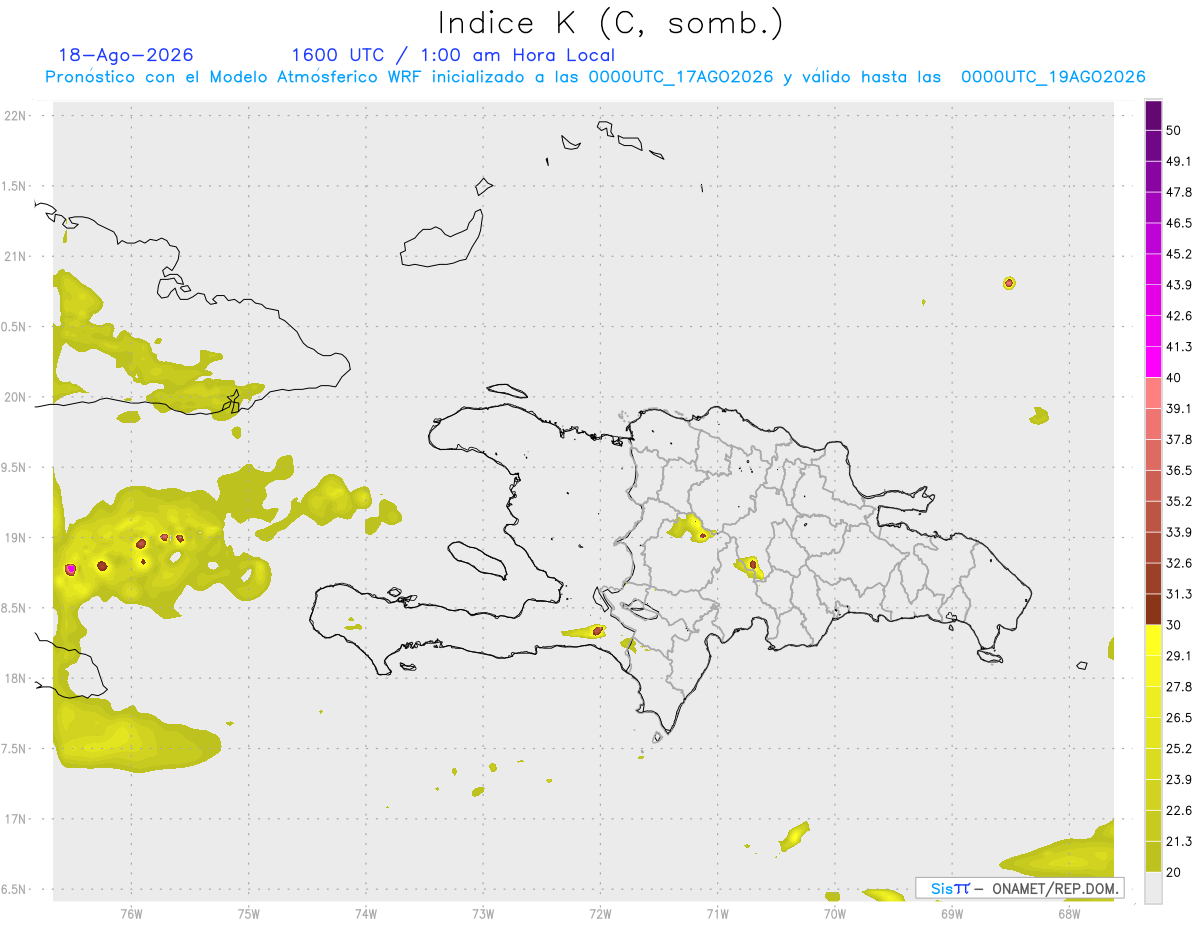The width and height of the screenshot is (1200, 927).
Task: Pick the salmon swatch between 39.1 and 40
Action: [1153, 393]
